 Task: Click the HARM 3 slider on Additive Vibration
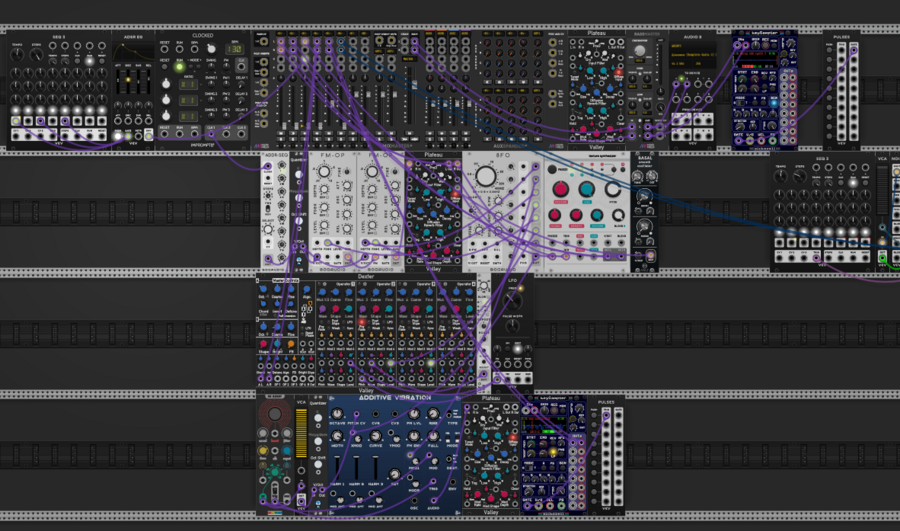(375, 468)
